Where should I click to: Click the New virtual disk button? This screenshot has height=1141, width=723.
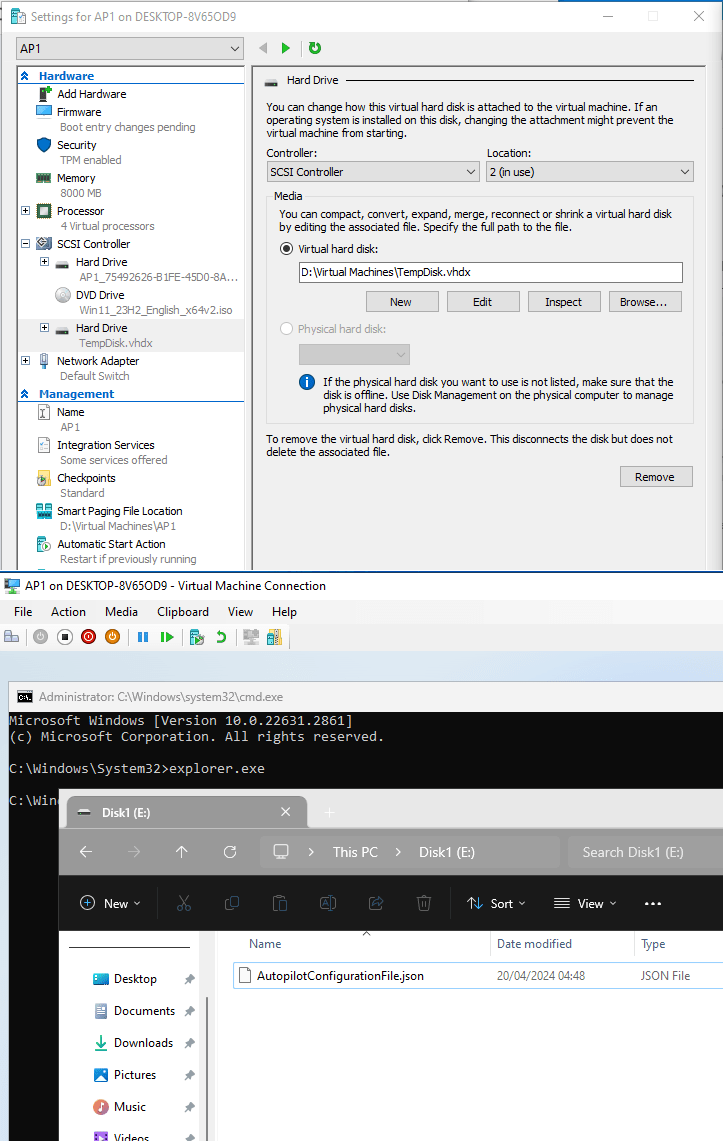click(x=402, y=302)
